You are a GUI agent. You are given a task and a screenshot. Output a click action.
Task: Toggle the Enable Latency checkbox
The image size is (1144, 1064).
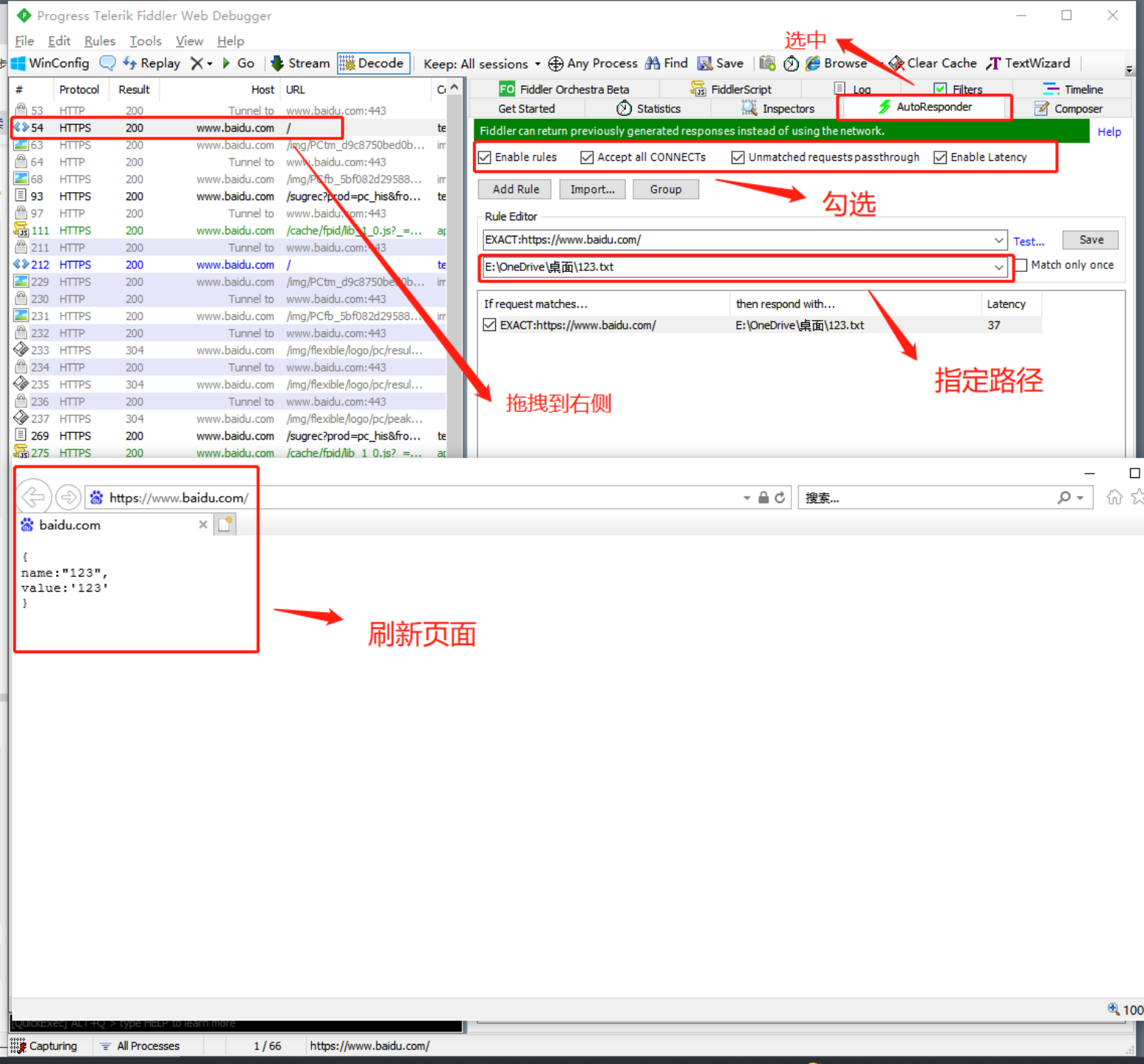pos(940,157)
